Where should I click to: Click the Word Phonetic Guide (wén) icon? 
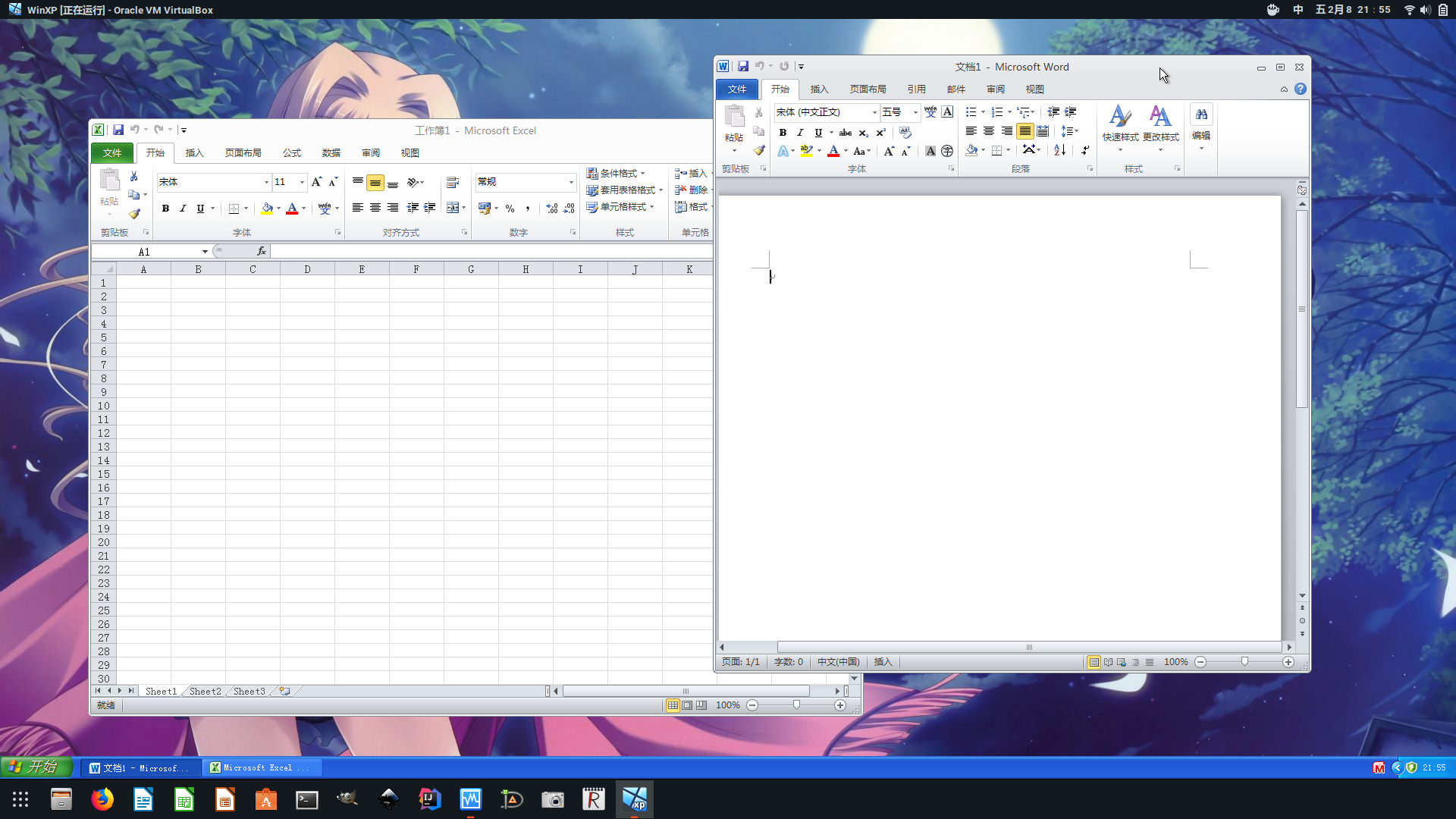(930, 111)
